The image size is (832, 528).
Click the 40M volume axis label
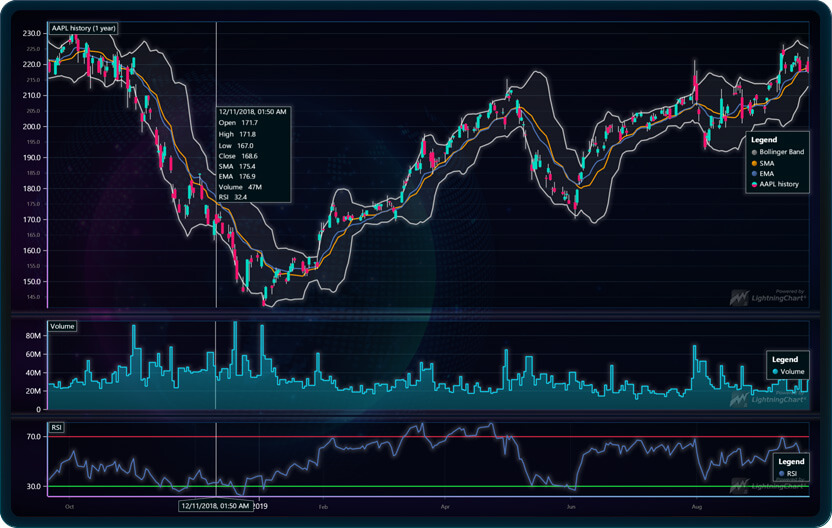pyautogui.click(x=33, y=373)
